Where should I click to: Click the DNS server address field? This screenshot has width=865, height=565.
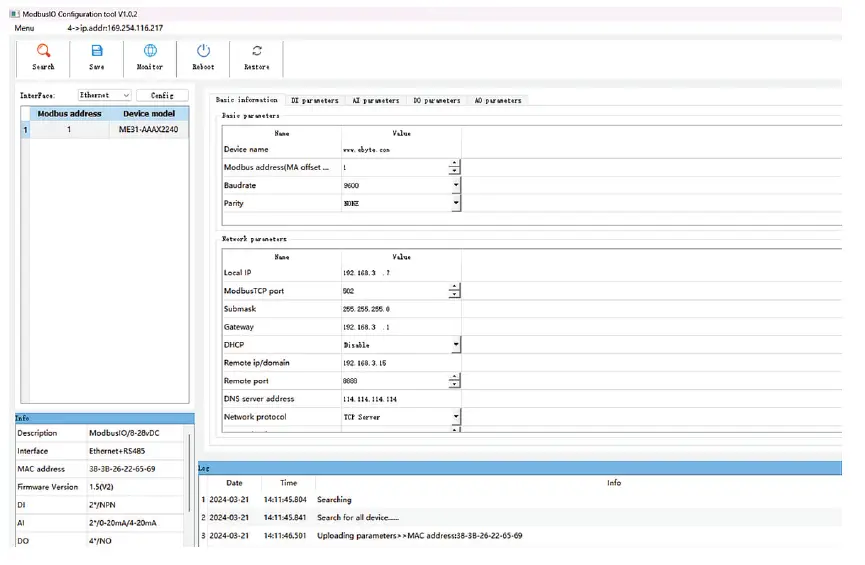(401, 399)
